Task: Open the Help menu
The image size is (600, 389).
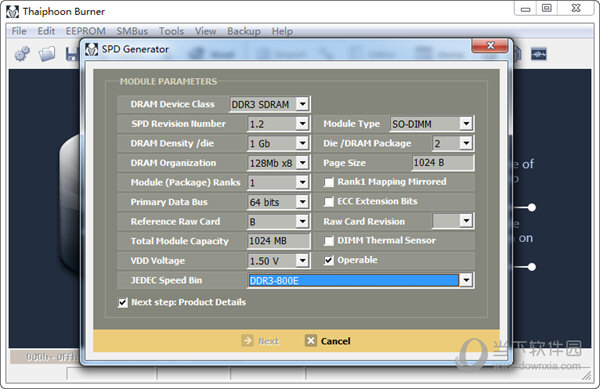Action: coord(282,31)
